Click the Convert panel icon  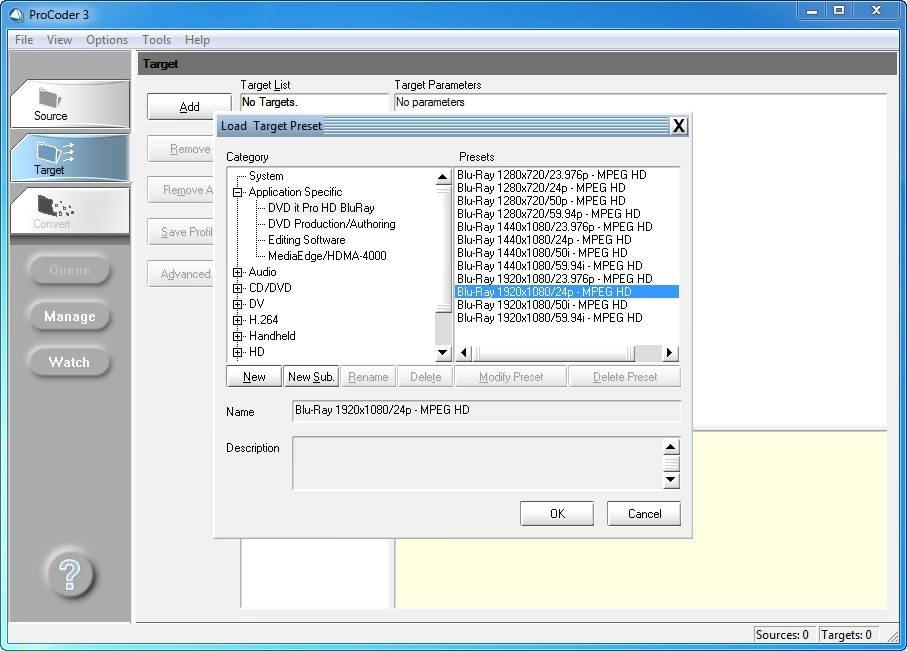(69, 211)
